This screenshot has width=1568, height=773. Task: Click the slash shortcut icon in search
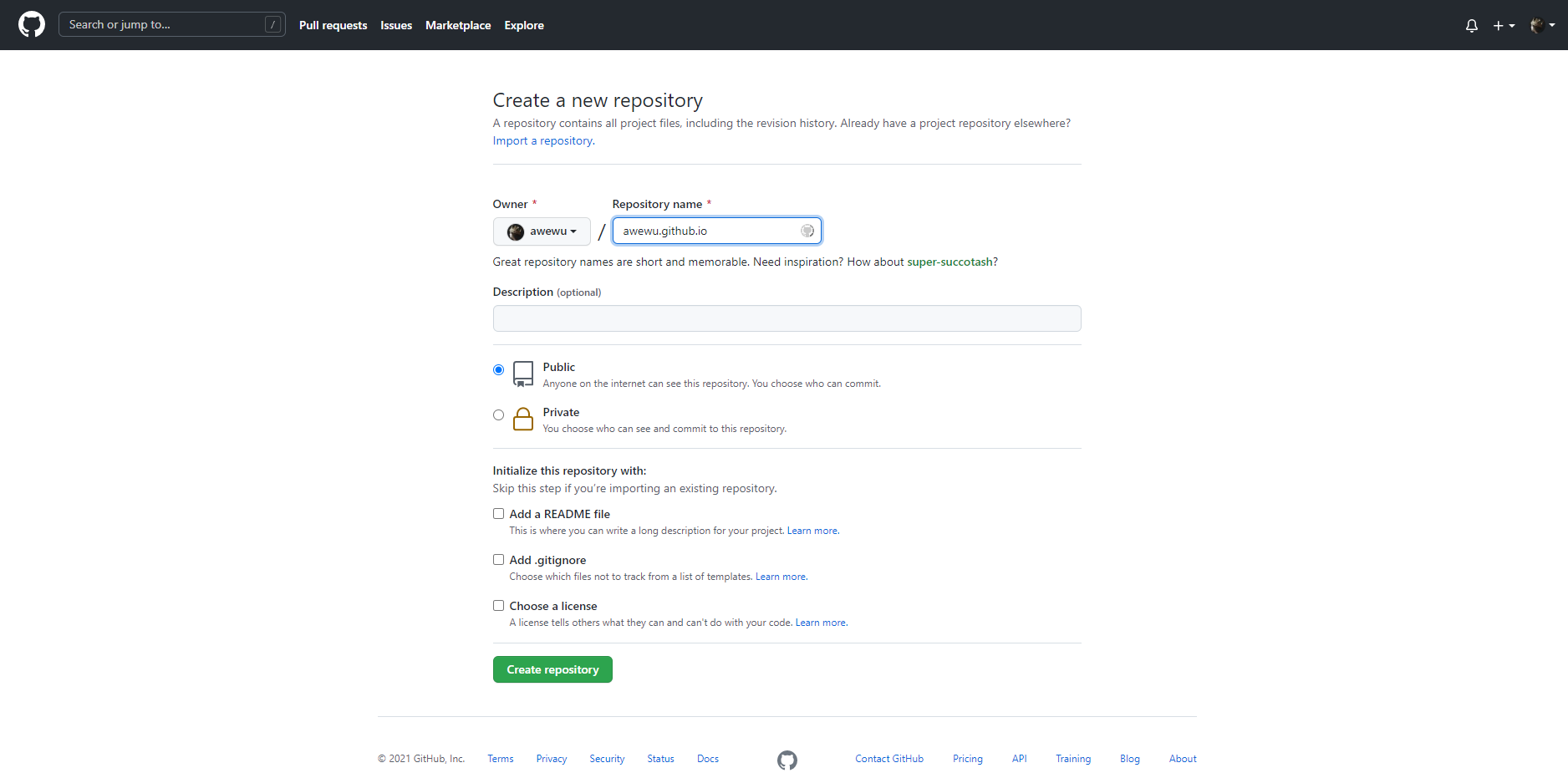[272, 24]
